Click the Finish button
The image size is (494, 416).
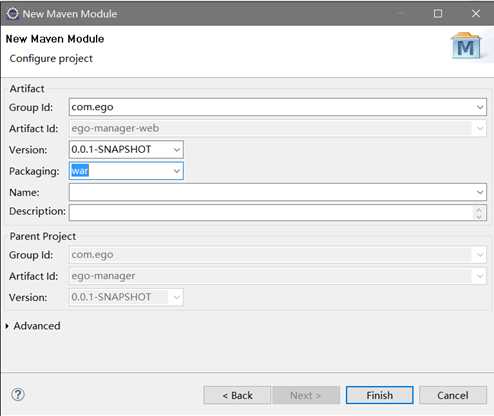pos(379,395)
